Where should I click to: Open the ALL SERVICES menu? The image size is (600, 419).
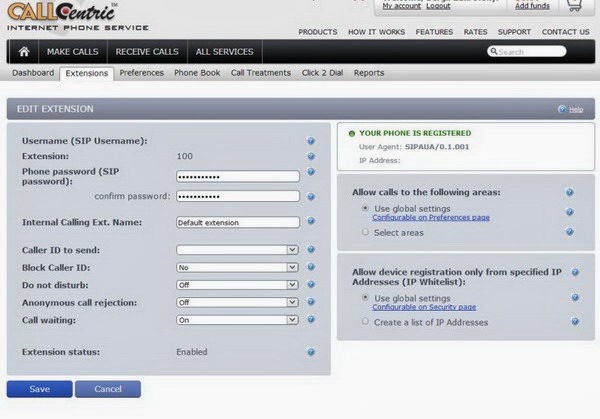click(225, 52)
